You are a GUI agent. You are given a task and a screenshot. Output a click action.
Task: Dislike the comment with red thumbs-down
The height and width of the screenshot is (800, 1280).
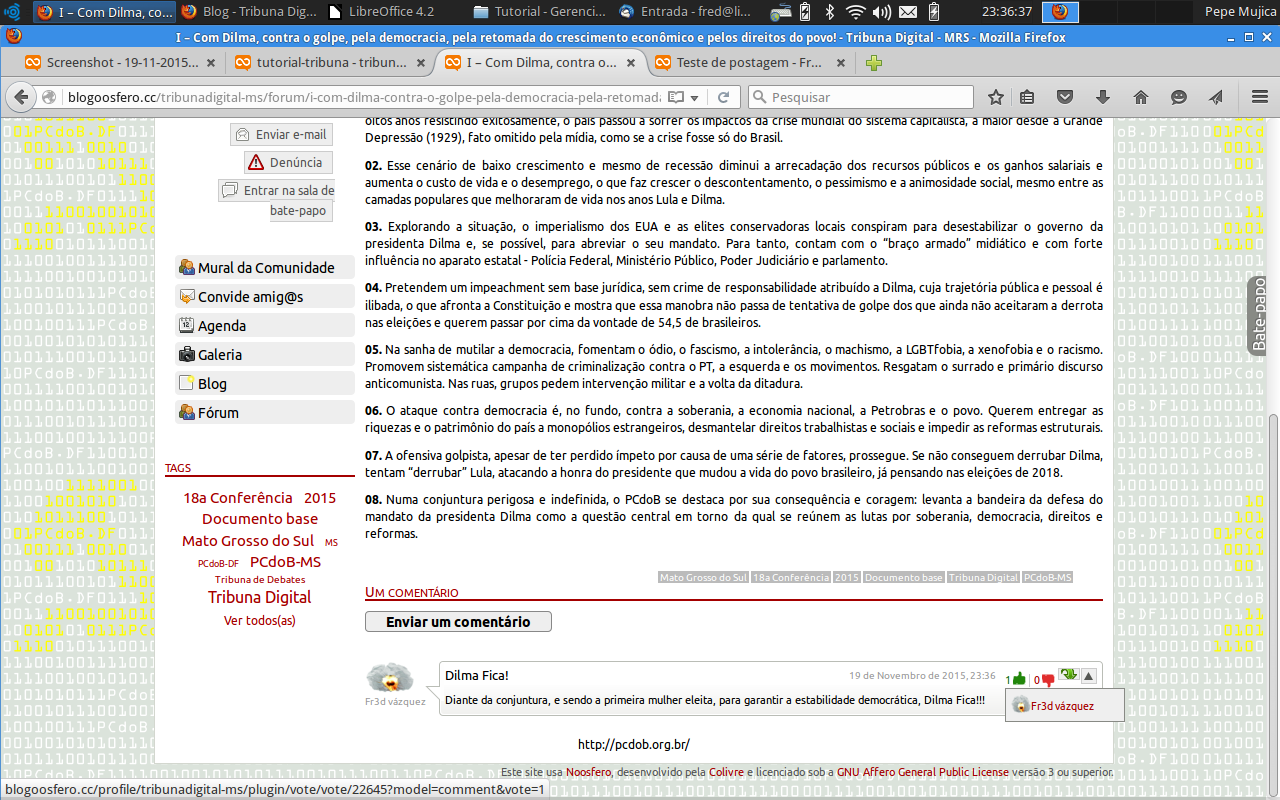click(1048, 679)
